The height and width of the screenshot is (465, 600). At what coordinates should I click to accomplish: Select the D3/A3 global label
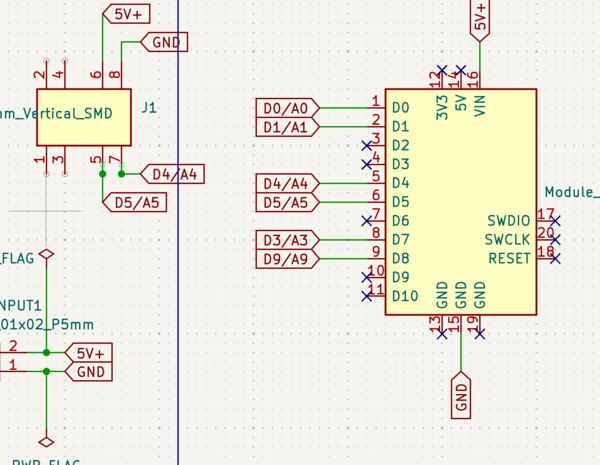[287, 240]
